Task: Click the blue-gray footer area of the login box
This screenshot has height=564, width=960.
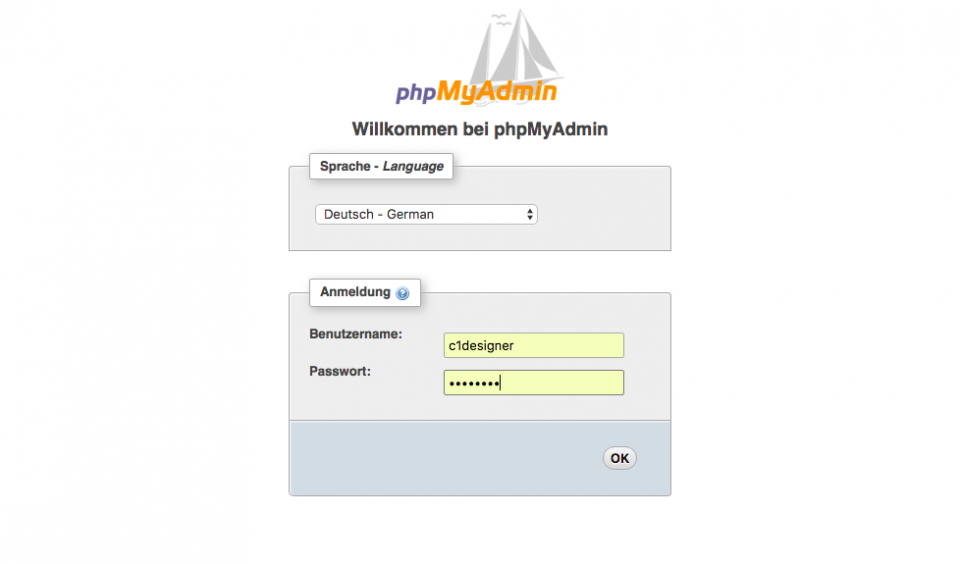Action: tap(480, 458)
